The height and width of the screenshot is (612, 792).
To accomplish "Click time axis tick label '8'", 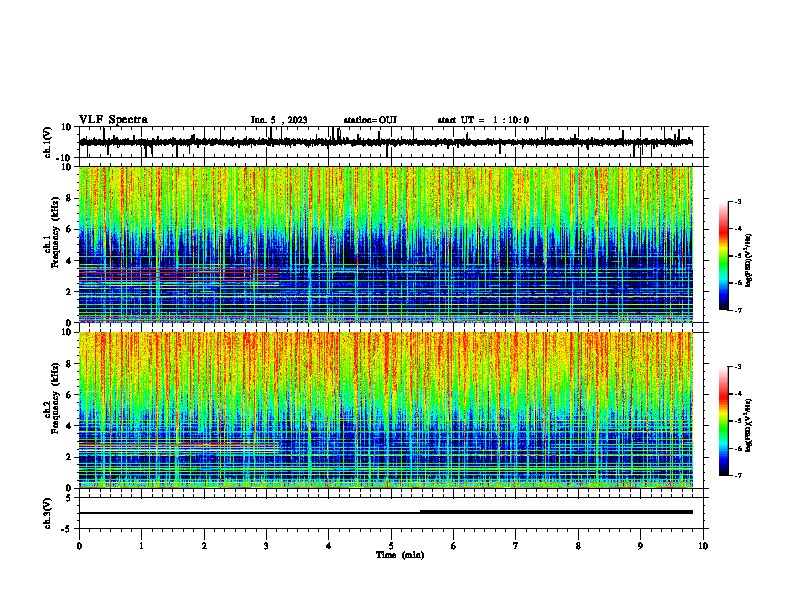I will point(578,546).
